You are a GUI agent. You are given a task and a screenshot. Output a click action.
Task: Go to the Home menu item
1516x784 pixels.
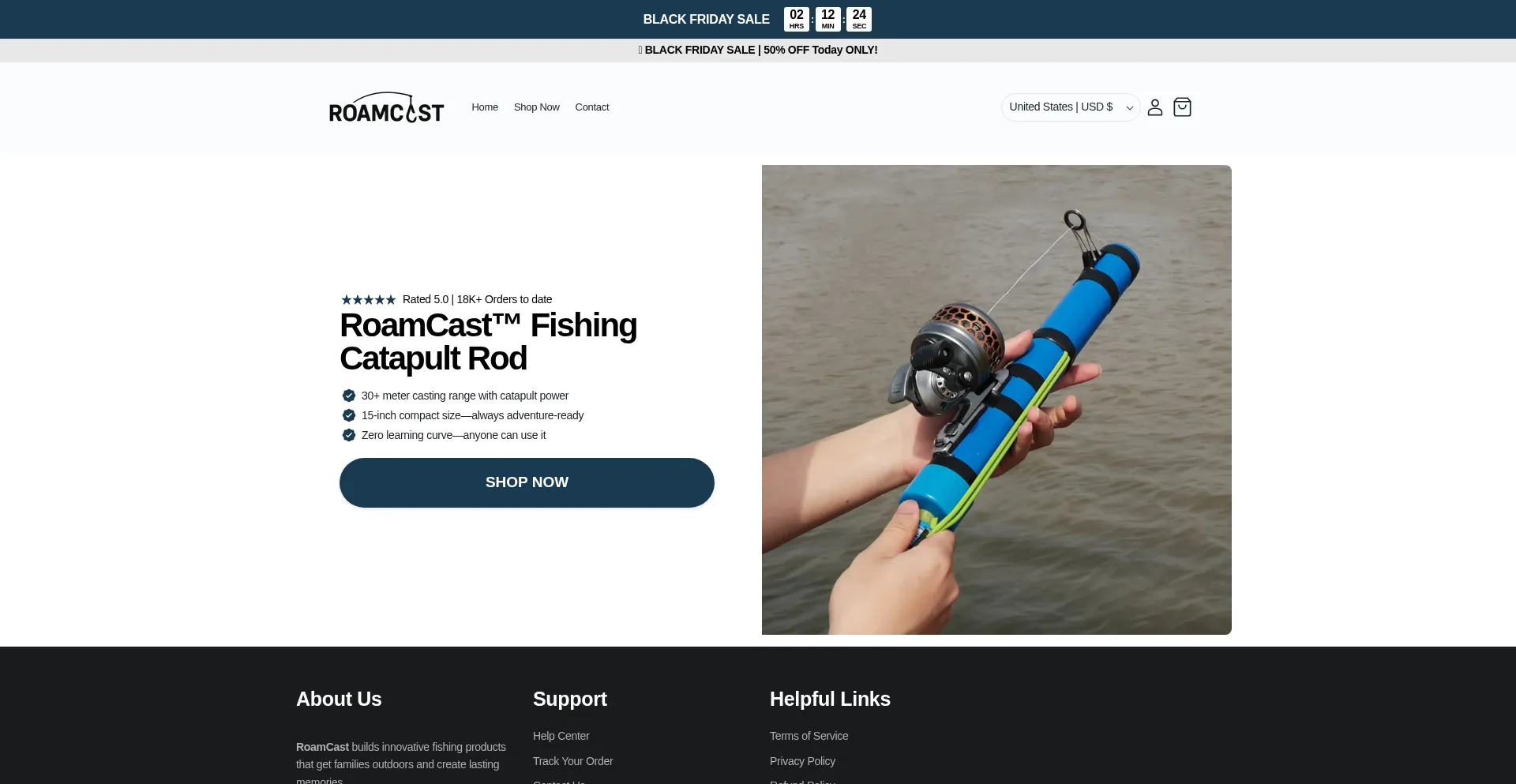click(x=485, y=107)
